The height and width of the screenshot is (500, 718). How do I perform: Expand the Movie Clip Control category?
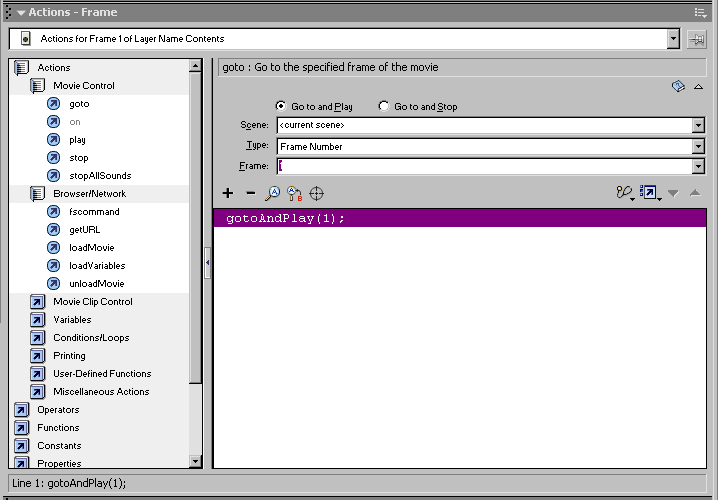[x=37, y=302]
